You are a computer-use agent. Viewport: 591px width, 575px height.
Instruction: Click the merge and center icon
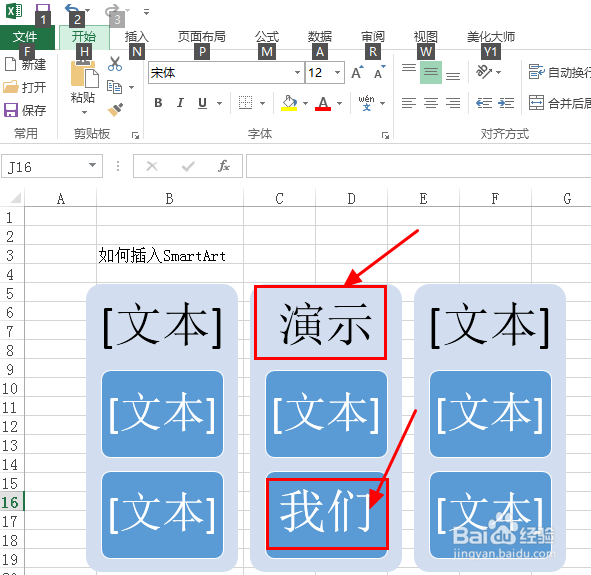coord(536,102)
